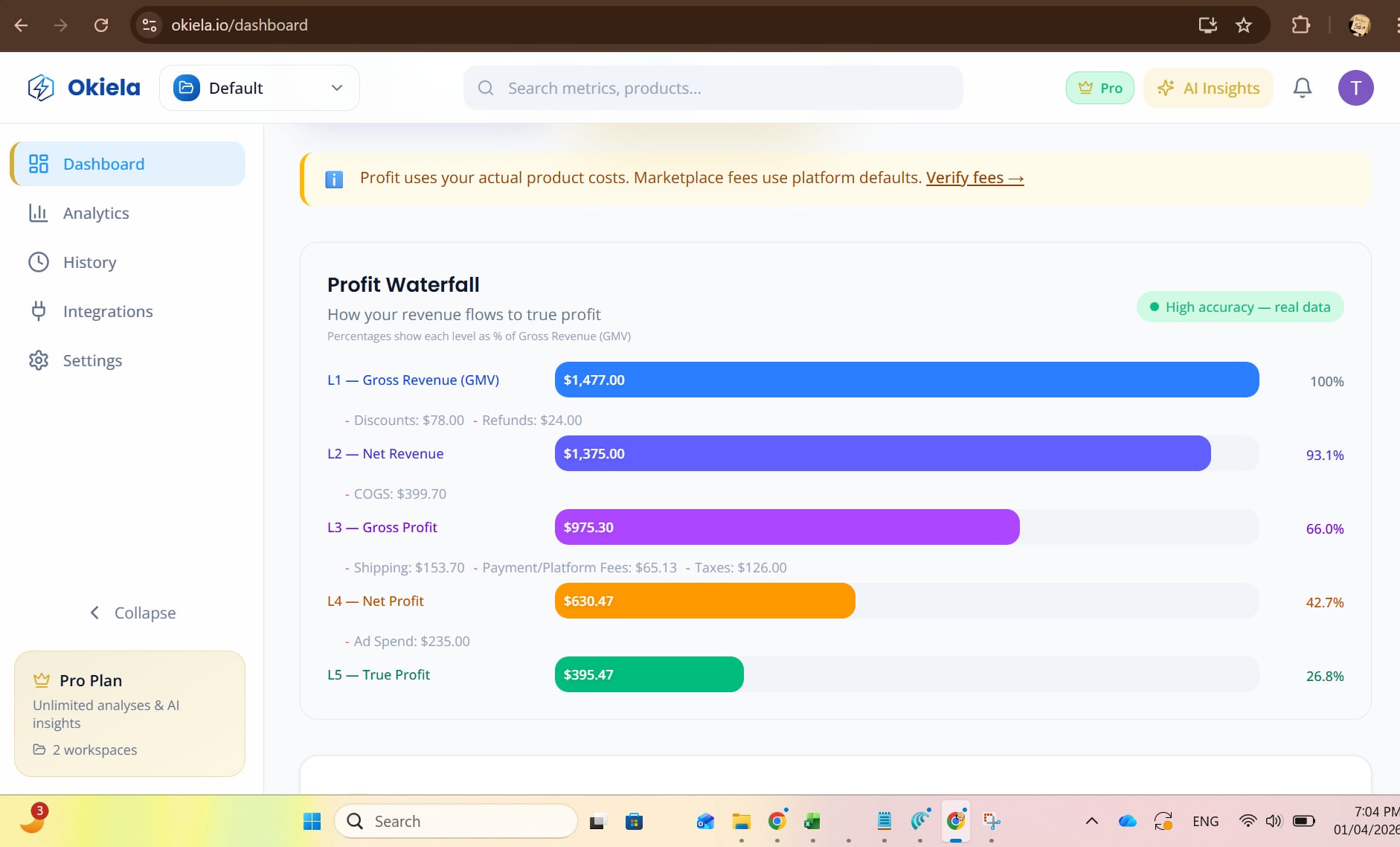The height and width of the screenshot is (847, 1400).
Task: Open the Default workspace dropdown
Action: click(260, 88)
